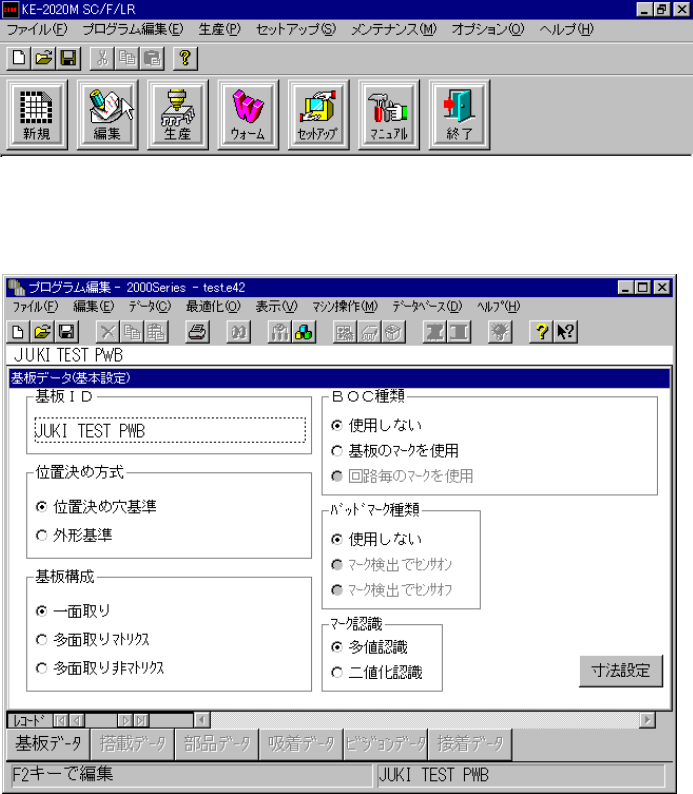
Task: Click Cut scissors icon in main window toolbar
Action: pyautogui.click(x=102, y=58)
